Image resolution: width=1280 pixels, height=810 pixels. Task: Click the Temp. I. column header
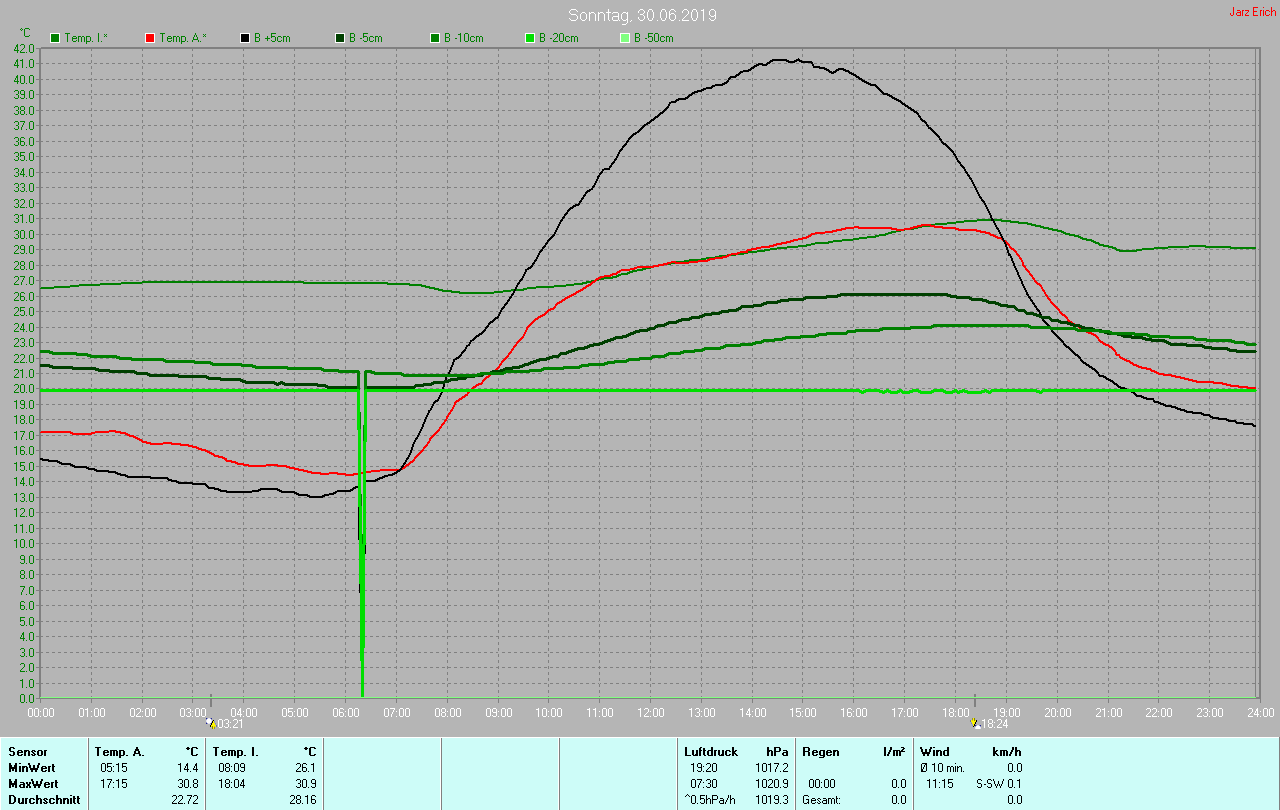[236, 751]
